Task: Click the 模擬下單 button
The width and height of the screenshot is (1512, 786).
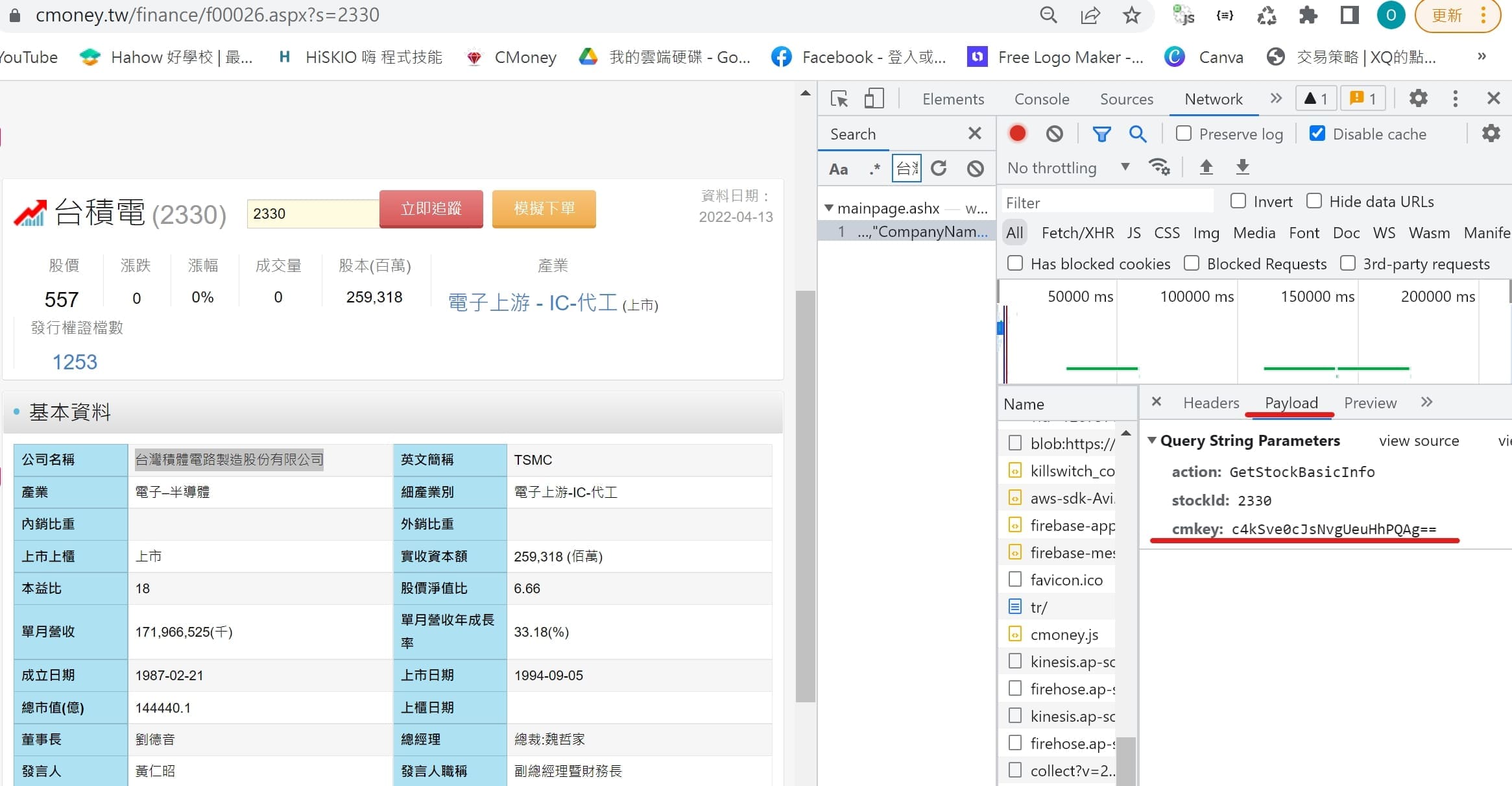Action: click(x=544, y=208)
